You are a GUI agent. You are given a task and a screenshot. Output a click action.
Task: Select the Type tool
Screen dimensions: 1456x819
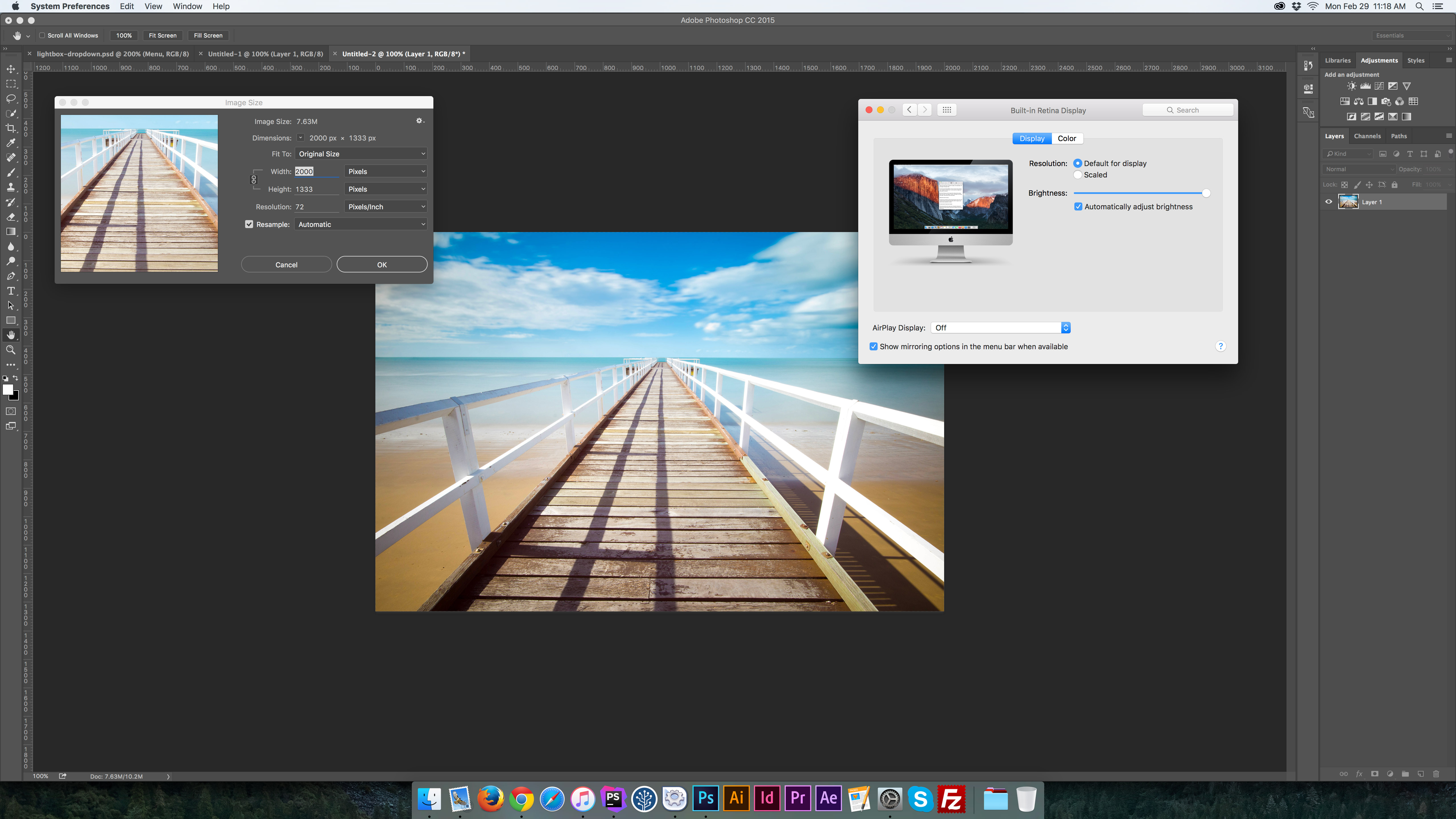point(11,291)
